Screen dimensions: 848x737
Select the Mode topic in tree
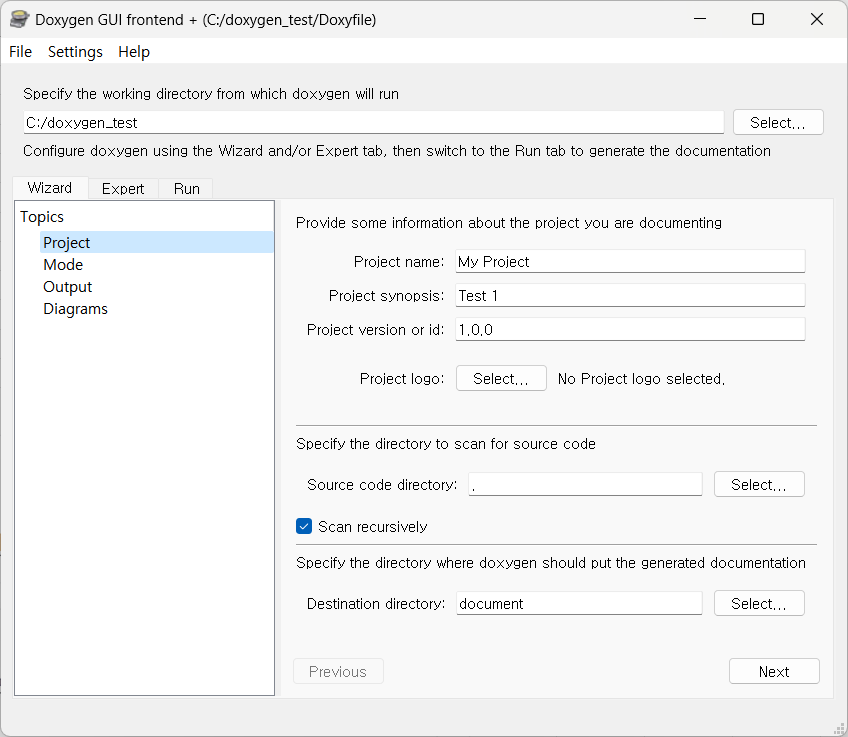63,265
